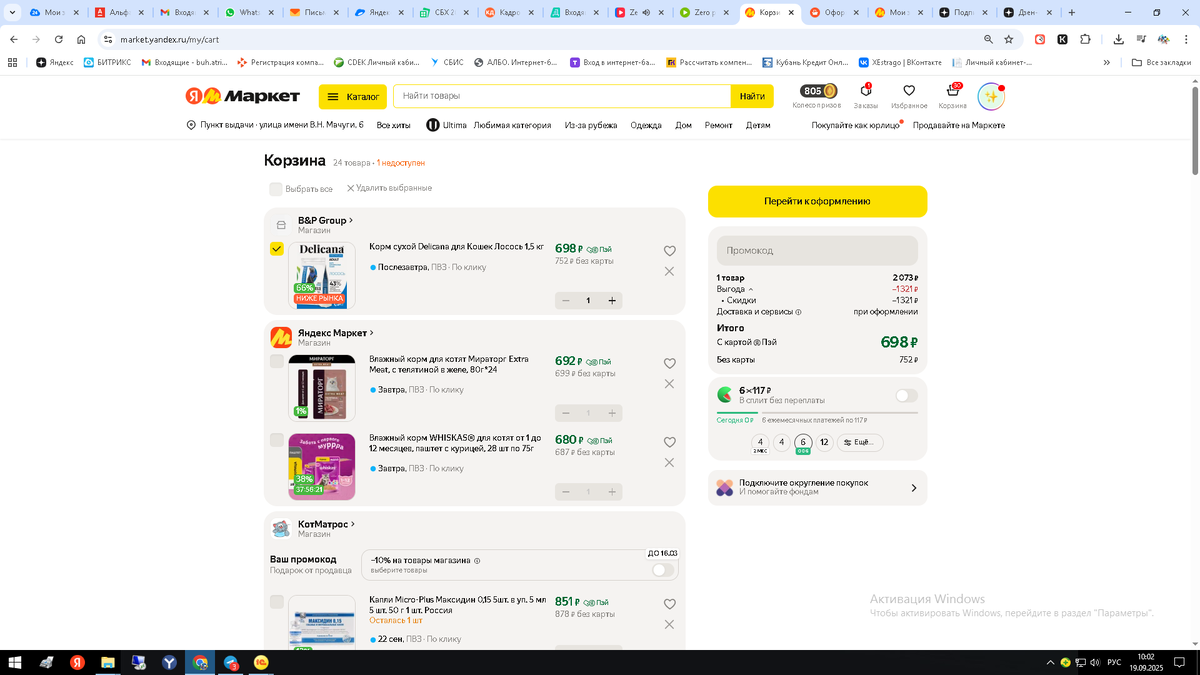
Task: Open Избранное favorites heart icon
Action: point(908,95)
